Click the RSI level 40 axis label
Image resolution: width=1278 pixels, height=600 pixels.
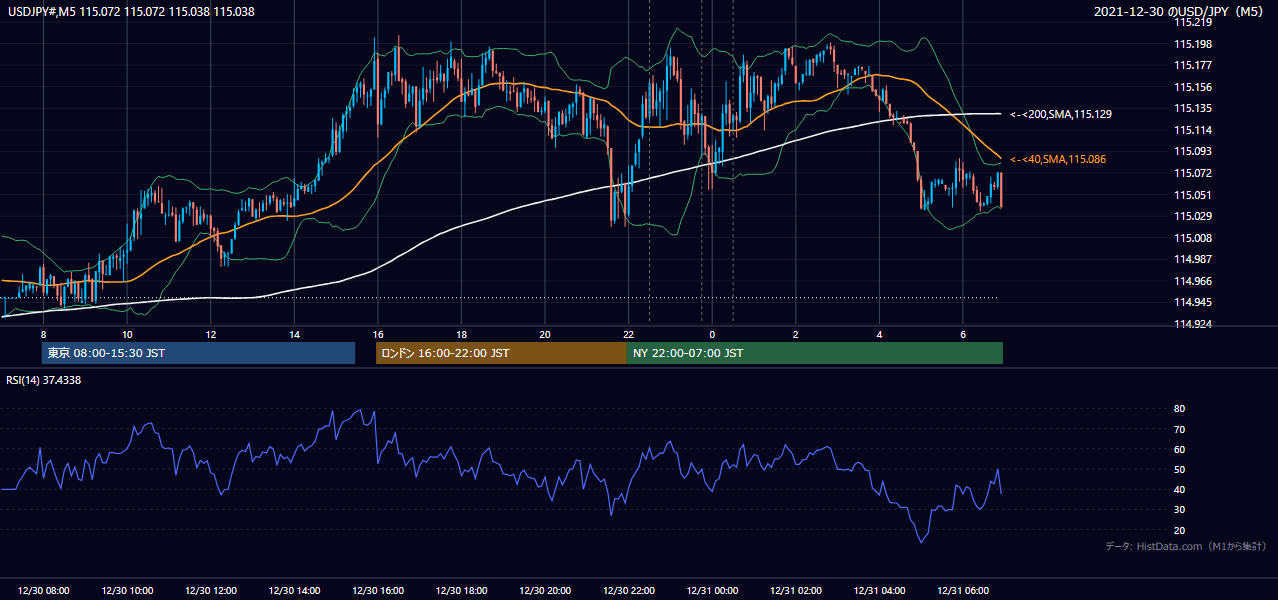point(1179,489)
